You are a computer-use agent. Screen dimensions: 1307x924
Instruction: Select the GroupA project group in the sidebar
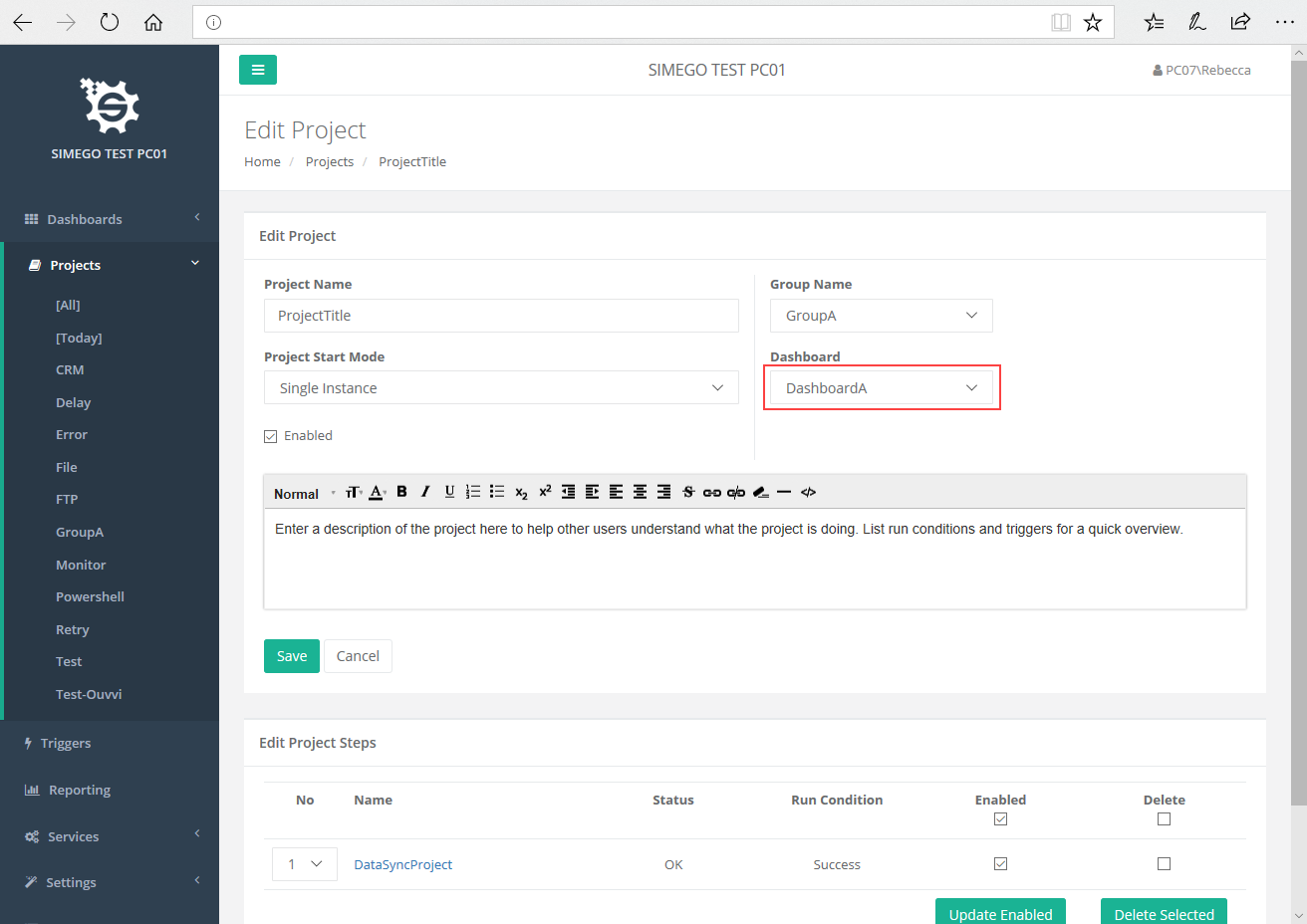[x=80, y=532]
